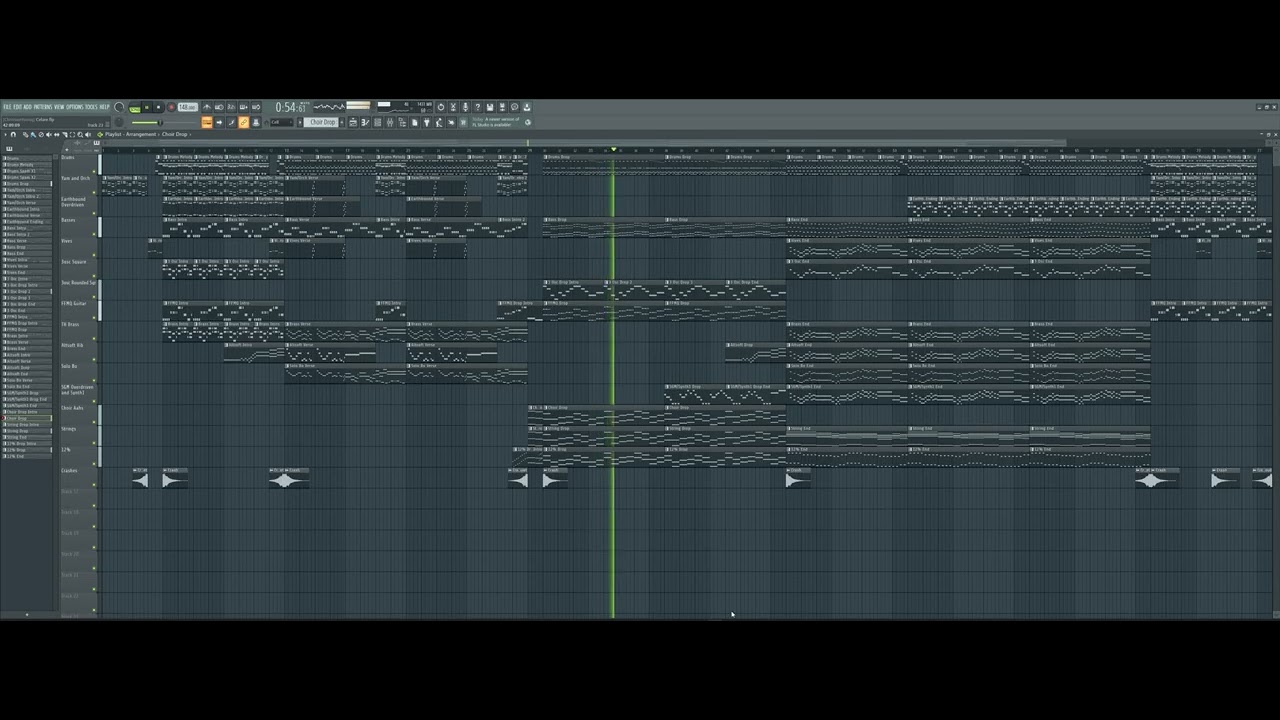Click the main pitch knob
The height and width of the screenshot is (720, 1280).
119,122
